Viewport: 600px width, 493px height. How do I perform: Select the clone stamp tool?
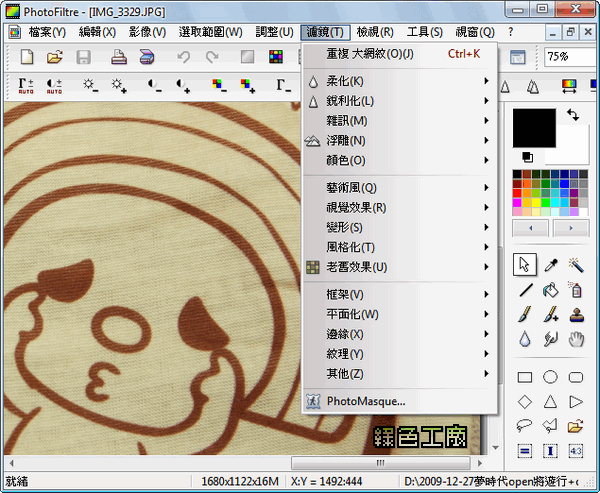point(577,315)
